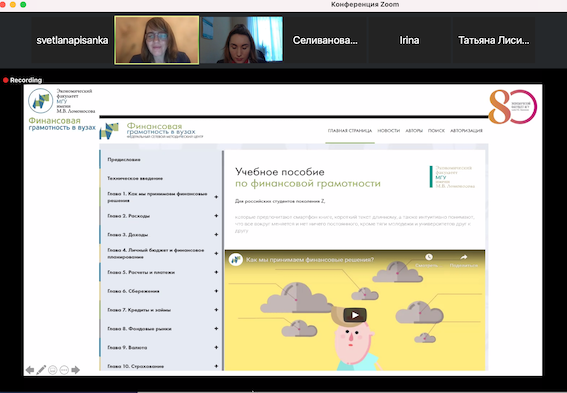Viewport: 567px width, 393px height.
Task: Expand Глава 4 Личный бюджет plus icon
Action: click(x=216, y=253)
